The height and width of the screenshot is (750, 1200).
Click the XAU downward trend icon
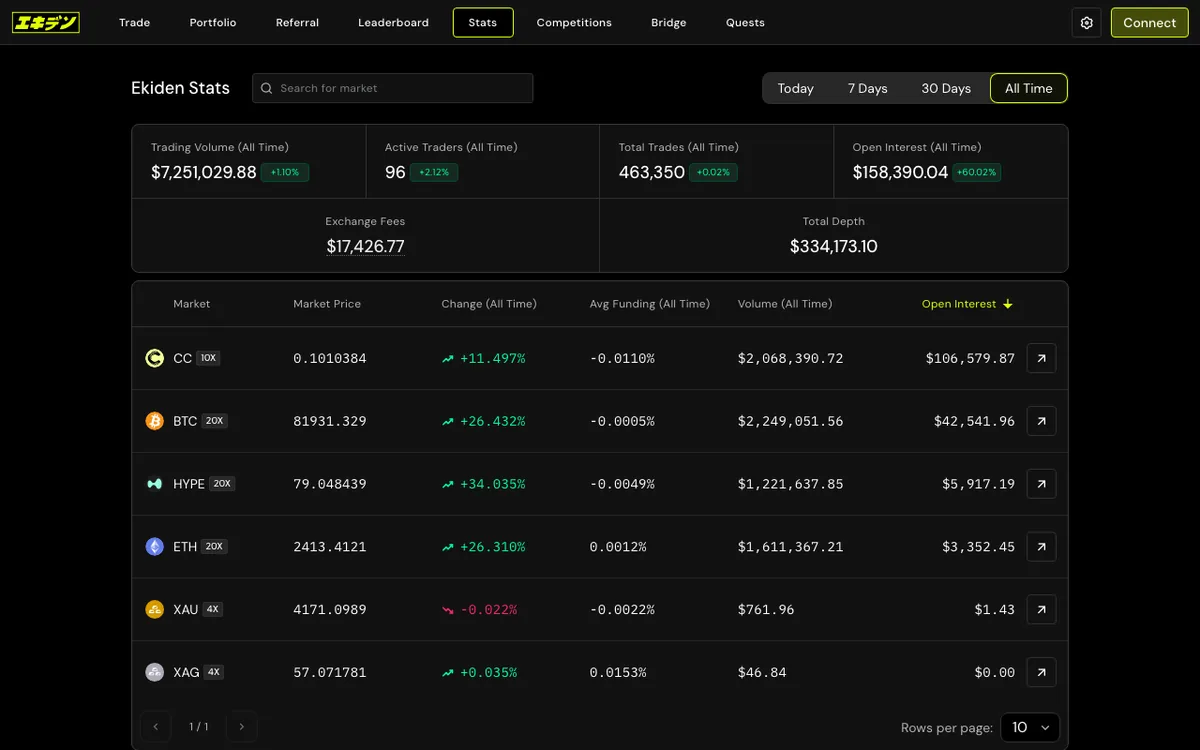click(x=448, y=609)
